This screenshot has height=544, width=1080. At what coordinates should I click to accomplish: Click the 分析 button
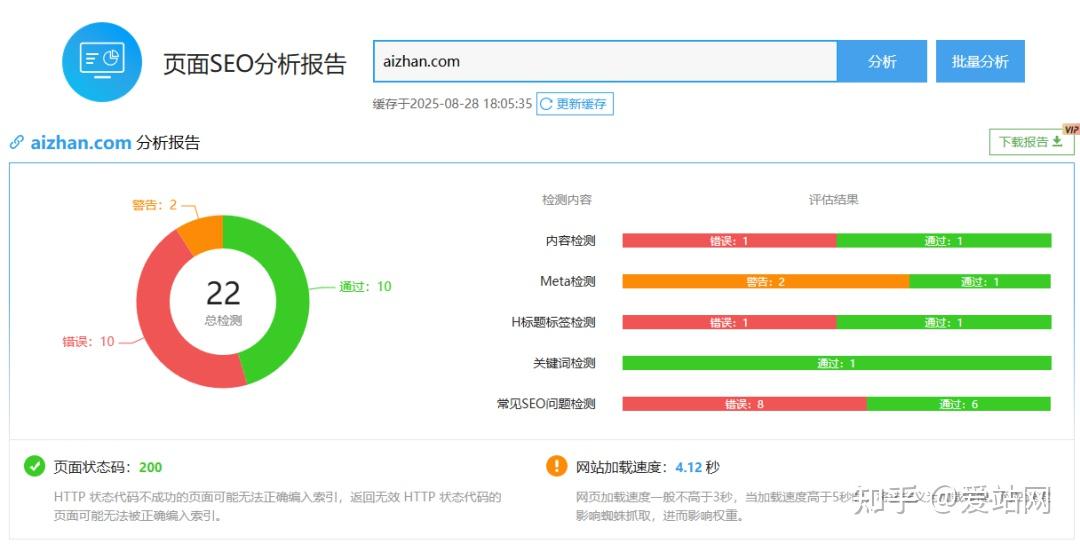coord(882,61)
